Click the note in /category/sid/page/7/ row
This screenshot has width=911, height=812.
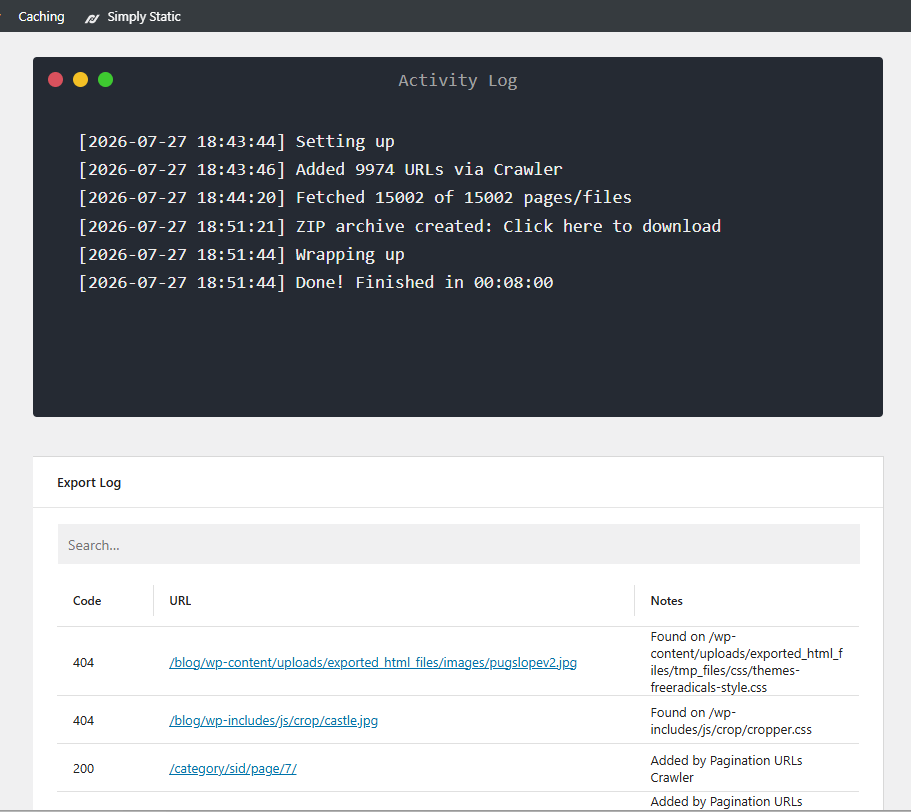(726, 769)
